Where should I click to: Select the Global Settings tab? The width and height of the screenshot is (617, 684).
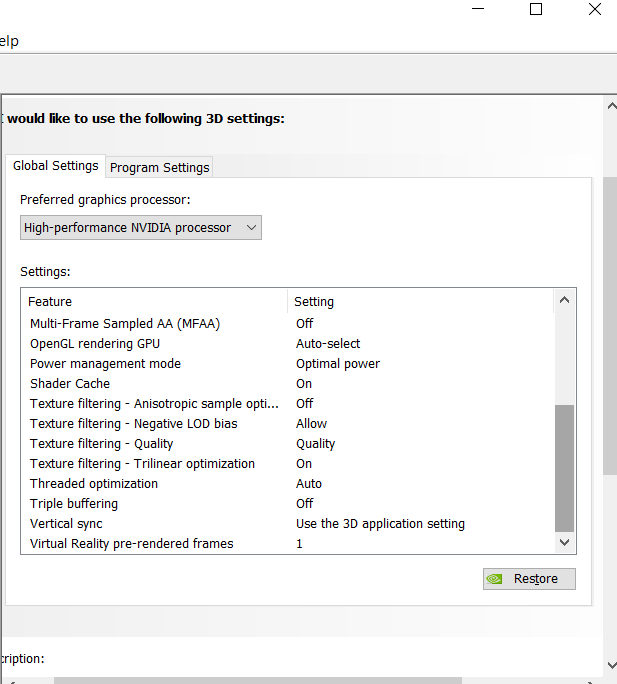coord(55,166)
